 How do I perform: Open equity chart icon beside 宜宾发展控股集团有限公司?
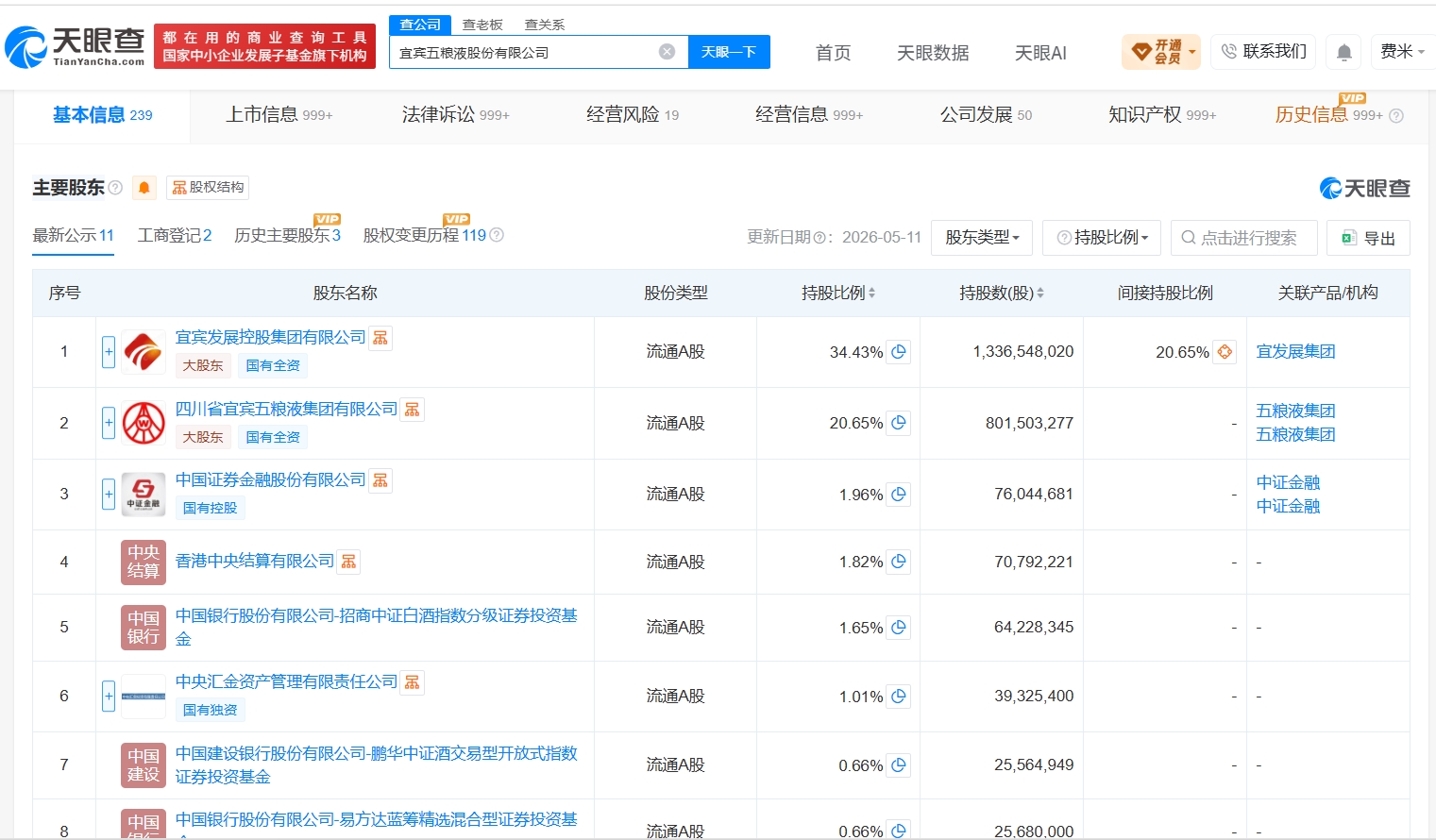(x=380, y=338)
